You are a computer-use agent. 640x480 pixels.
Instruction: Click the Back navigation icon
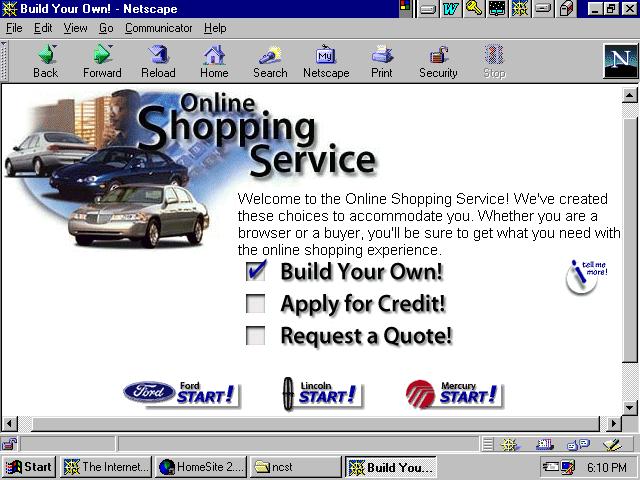pyautogui.click(x=45, y=61)
